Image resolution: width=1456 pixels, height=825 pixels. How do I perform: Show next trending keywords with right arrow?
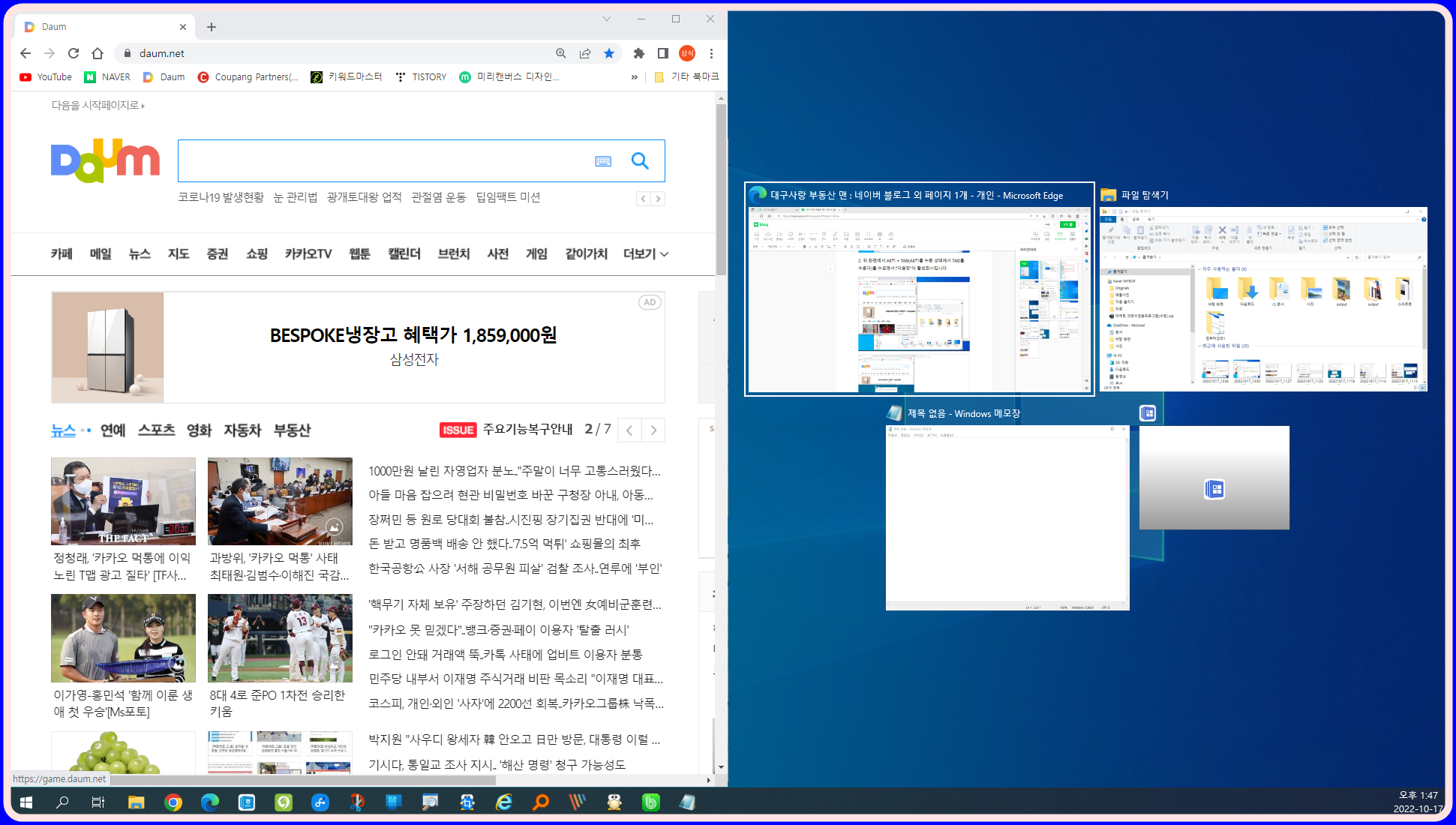[x=658, y=199]
